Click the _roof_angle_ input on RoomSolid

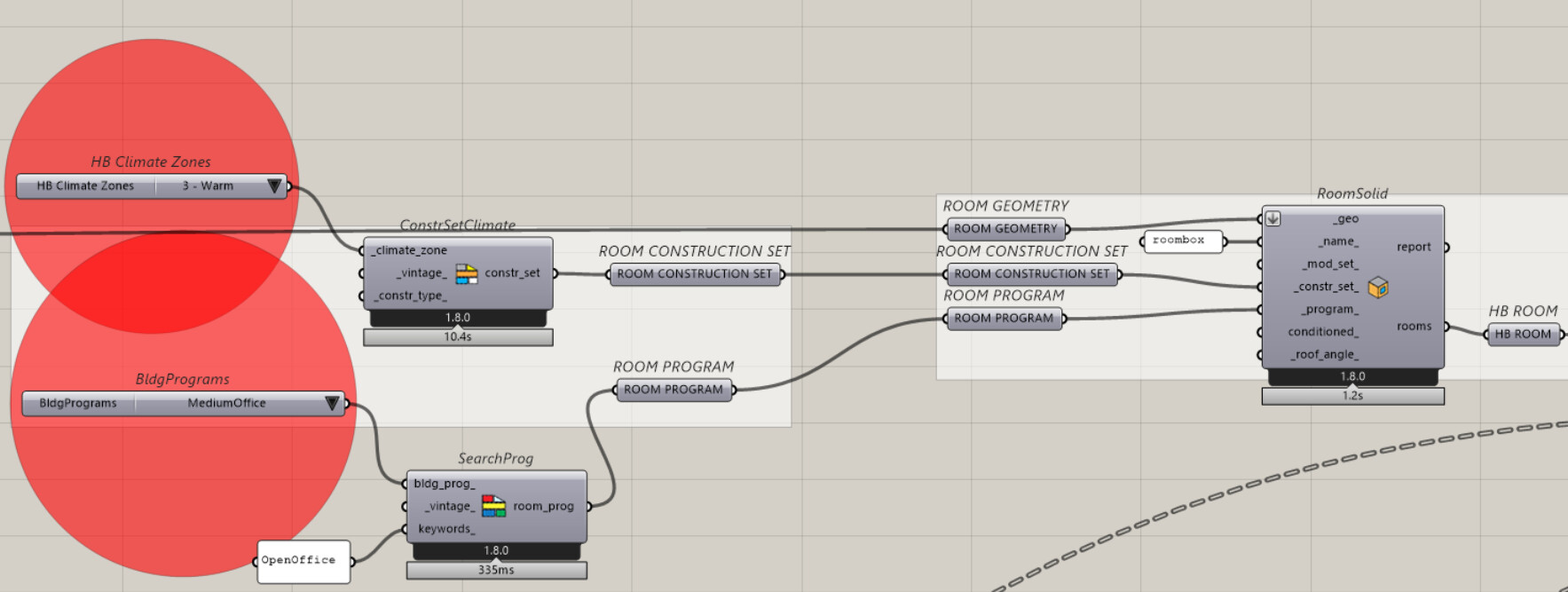click(x=1324, y=355)
